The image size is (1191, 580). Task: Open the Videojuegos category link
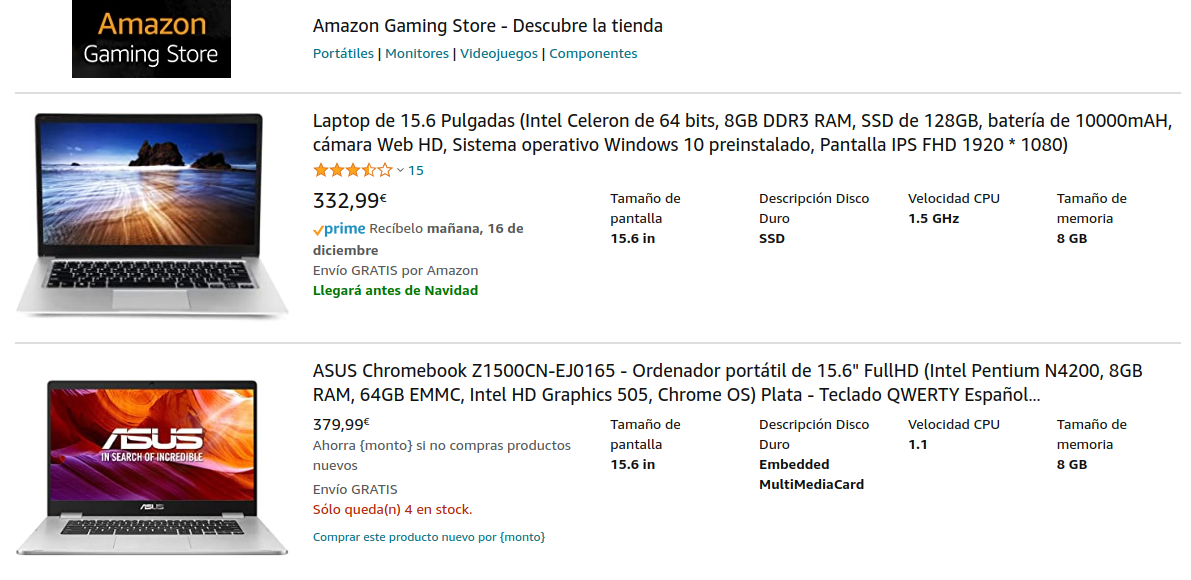[499, 54]
